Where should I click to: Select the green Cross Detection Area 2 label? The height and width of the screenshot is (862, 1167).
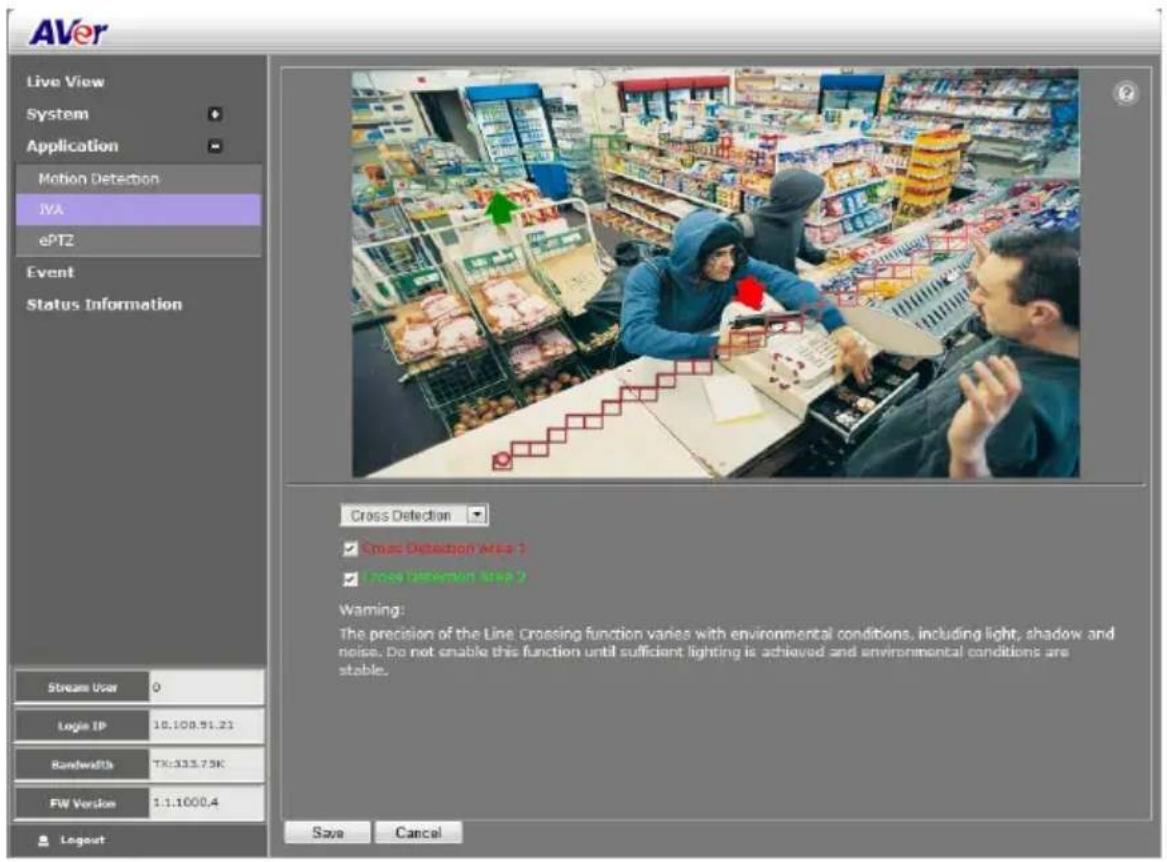(x=444, y=577)
